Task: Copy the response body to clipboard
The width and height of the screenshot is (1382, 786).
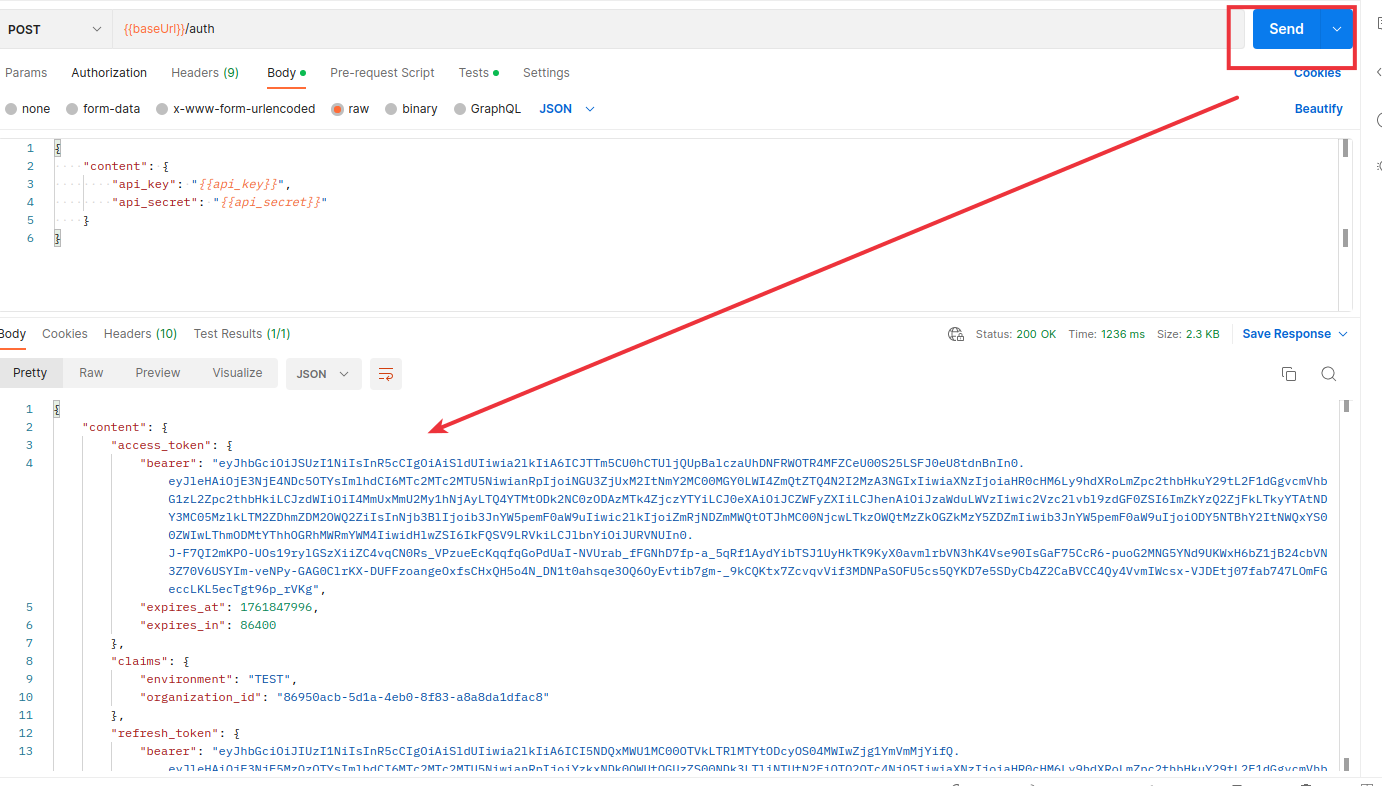Action: point(1289,374)
